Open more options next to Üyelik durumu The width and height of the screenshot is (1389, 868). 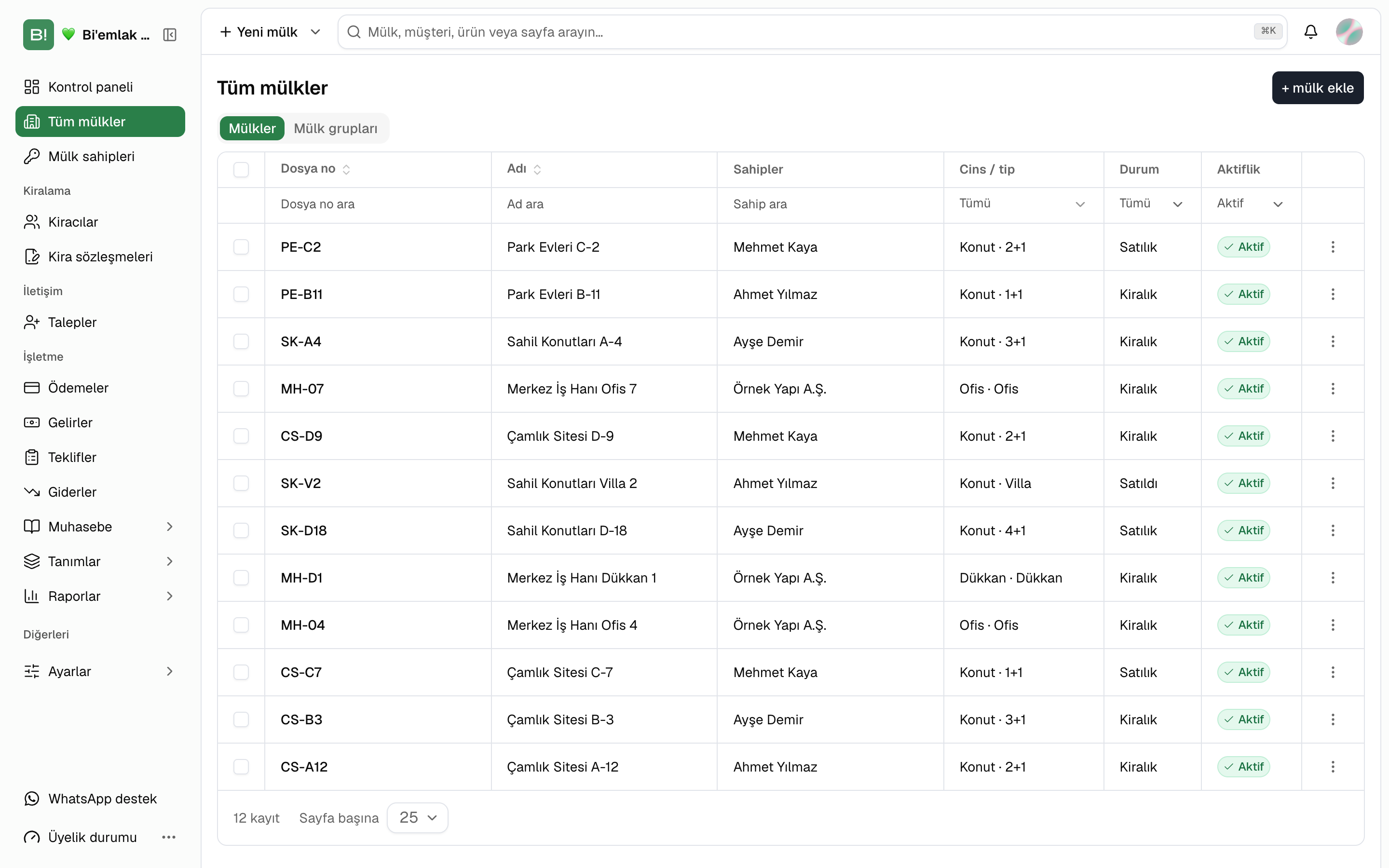pyautogui.click(x=169, y=837)
